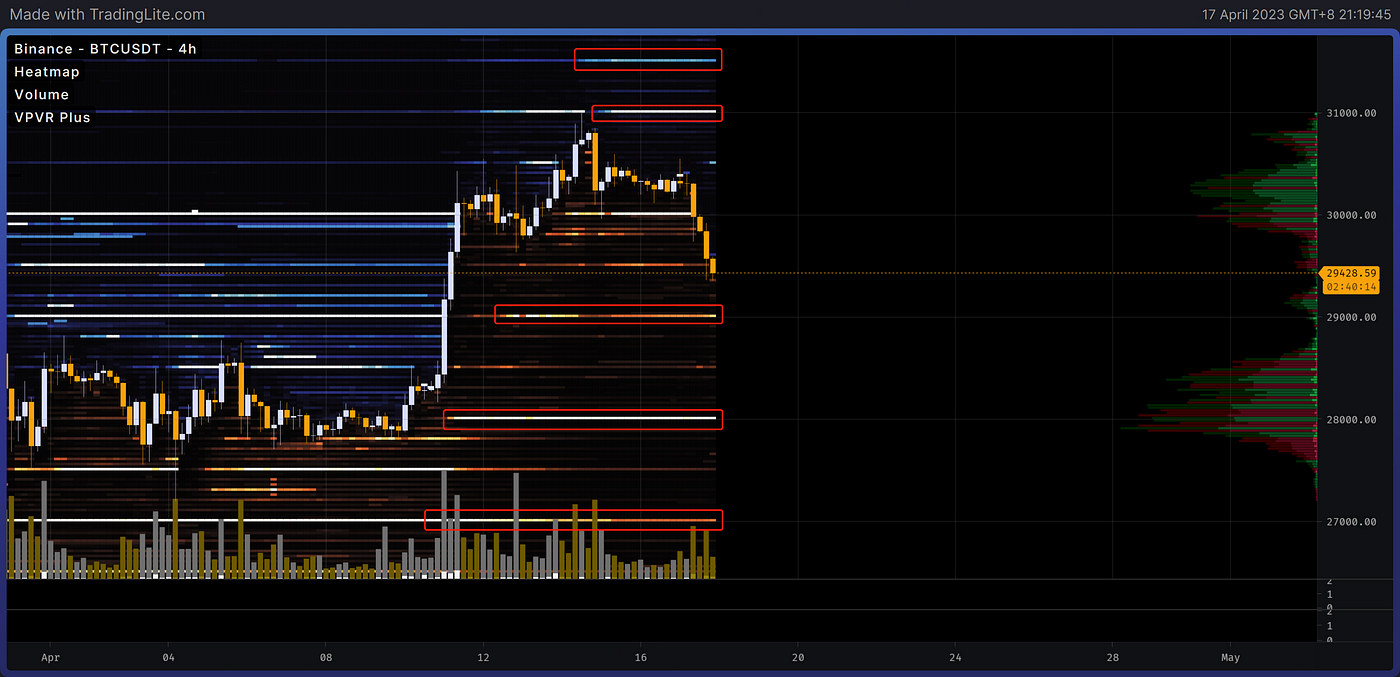Click the May label on time axis
This screenshot has width=1400, height=677.
(1230, 658)
